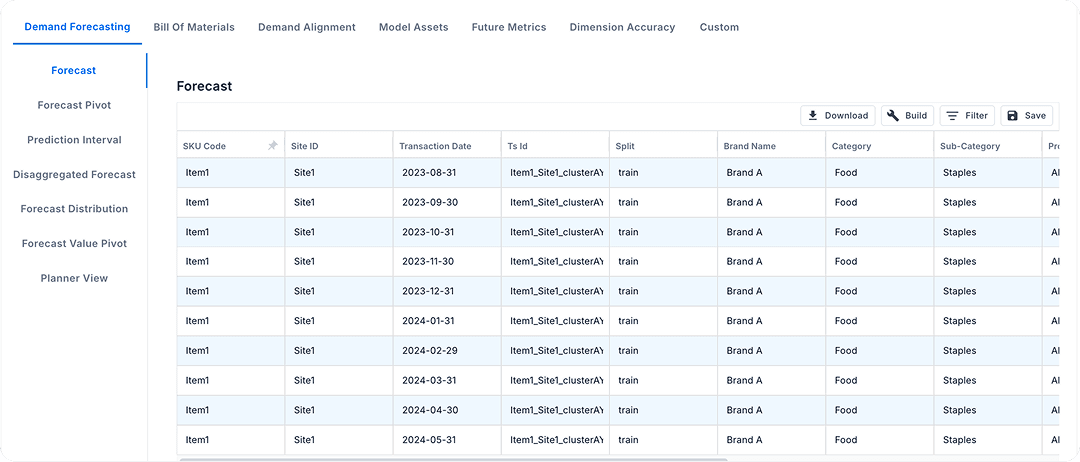Open the Planner View sidebar item
The image size is (1080, 462).
[74, 278]
